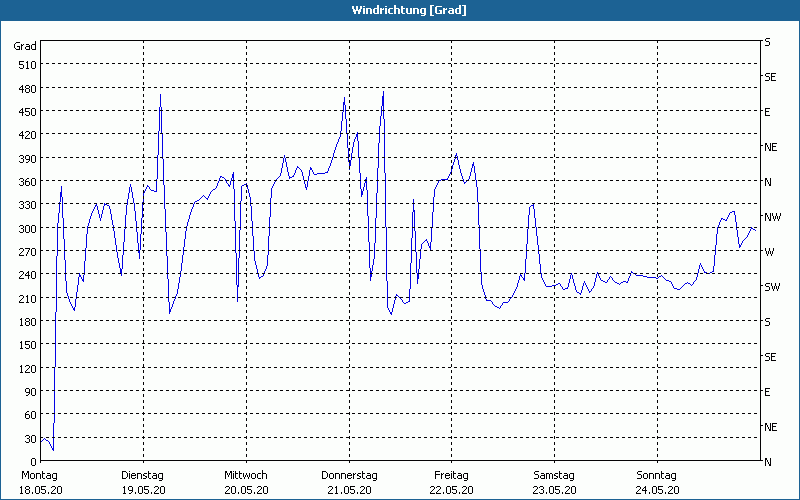This screenshot has height=500, width=800.
Task: Select the Mittwoch 20.05.20 date label
Action: click(246, 482)
